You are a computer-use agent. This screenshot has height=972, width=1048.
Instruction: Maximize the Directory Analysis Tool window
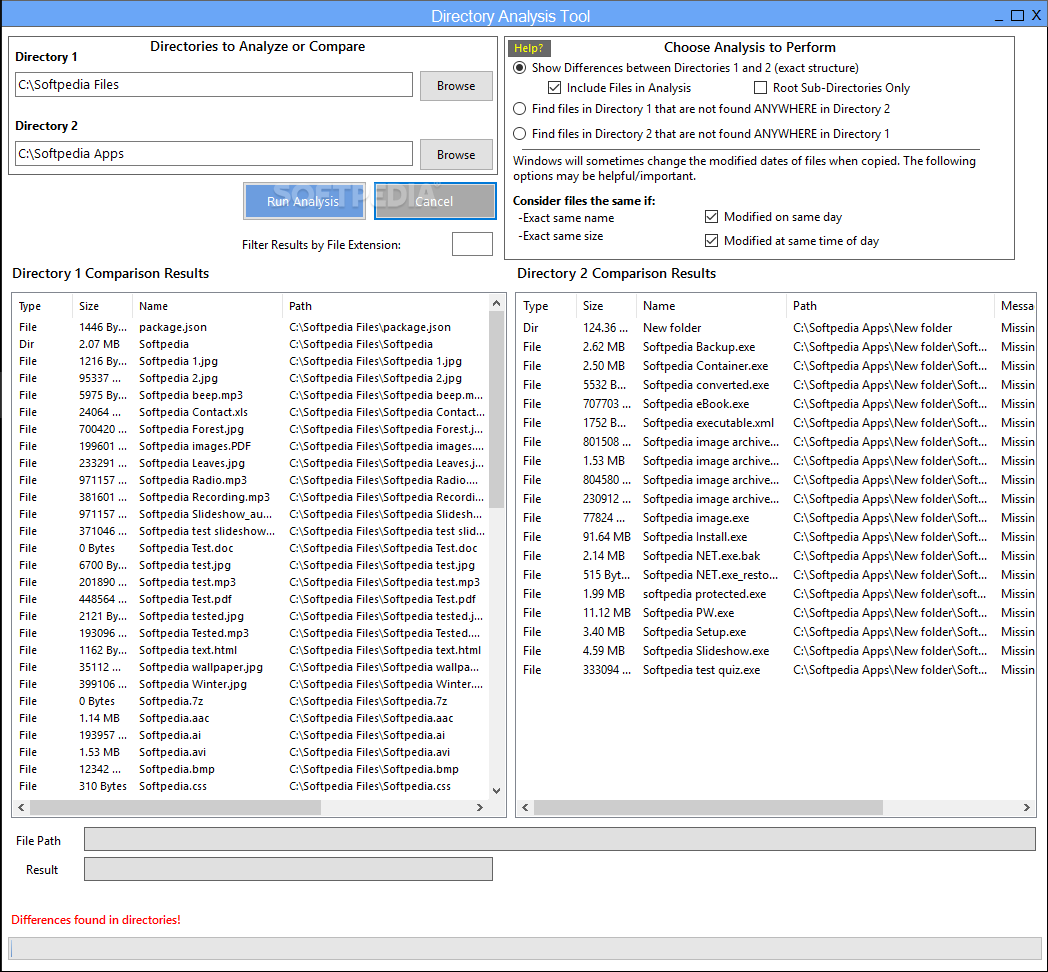(x=1017, y=15)
